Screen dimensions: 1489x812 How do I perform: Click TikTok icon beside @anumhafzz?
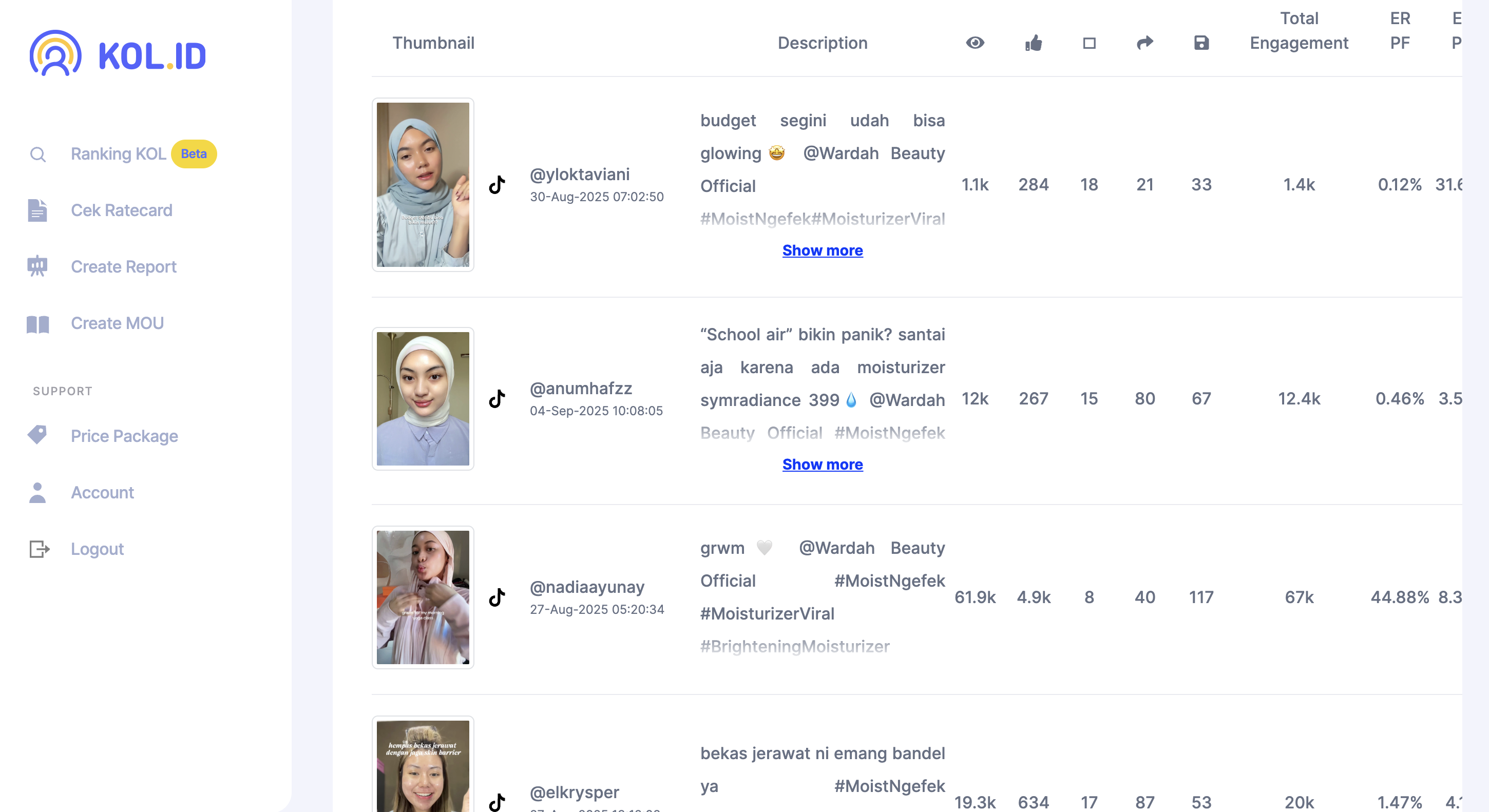tap(497, 399)
